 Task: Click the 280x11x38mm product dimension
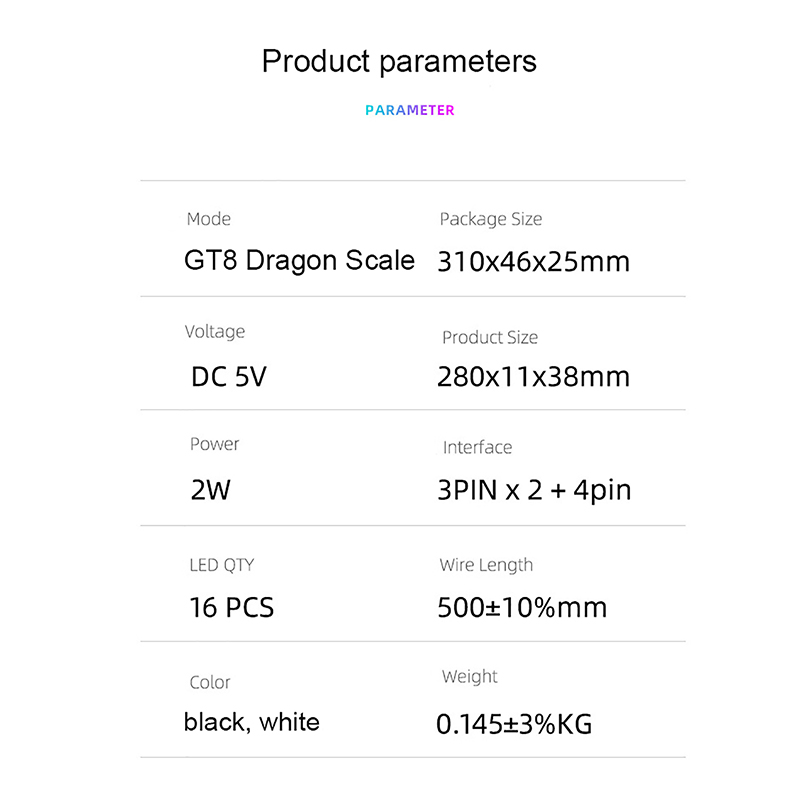pyautogui.click(x=533, y=377)
